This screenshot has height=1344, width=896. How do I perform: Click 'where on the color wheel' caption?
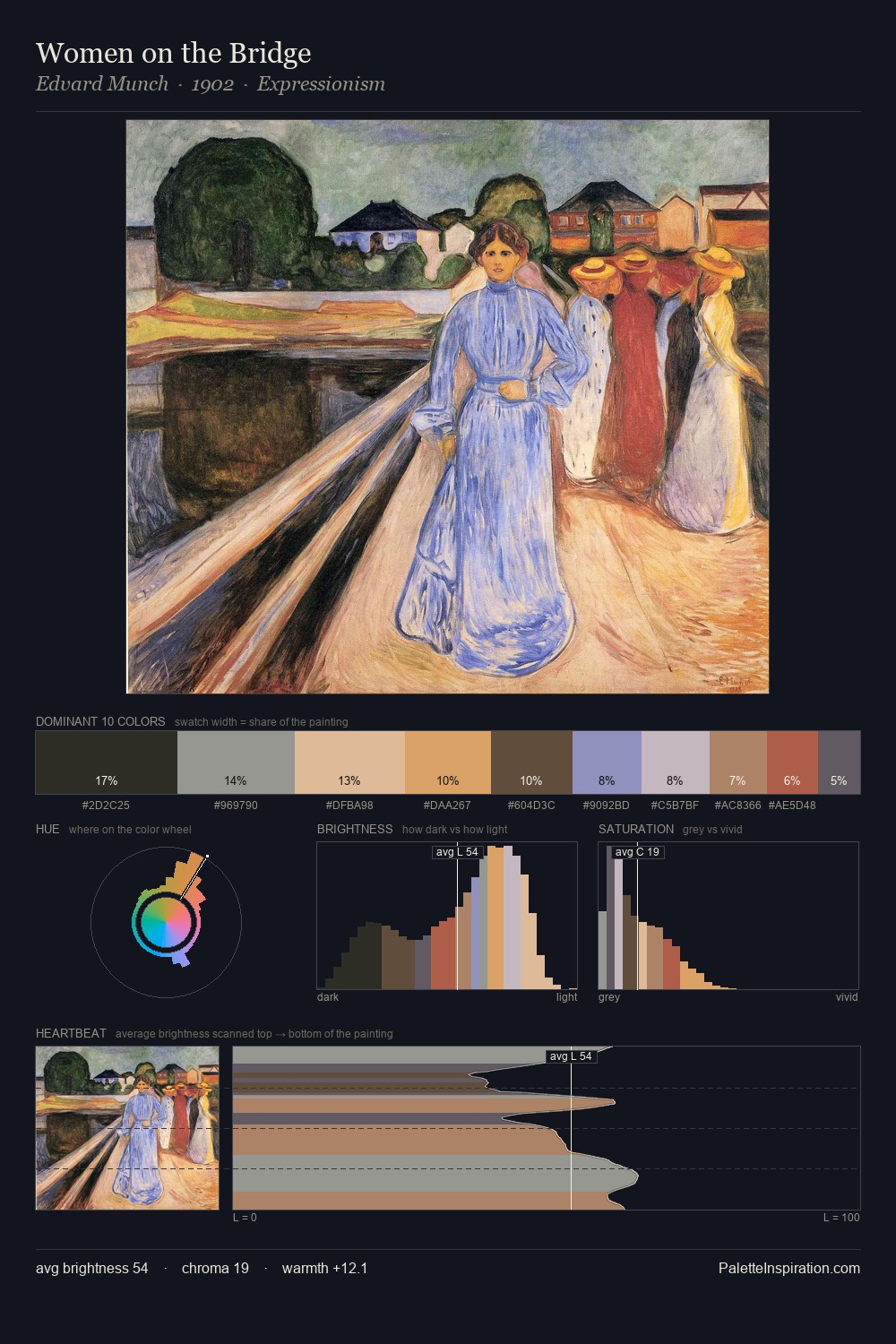click(130, 830)
